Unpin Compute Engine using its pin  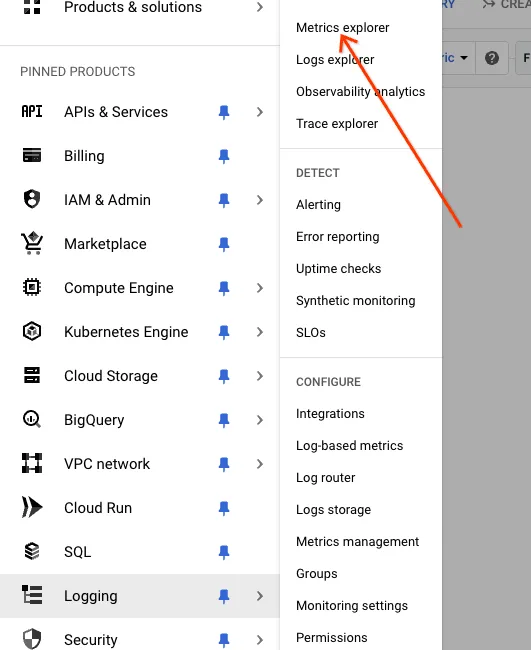[224, 288]
